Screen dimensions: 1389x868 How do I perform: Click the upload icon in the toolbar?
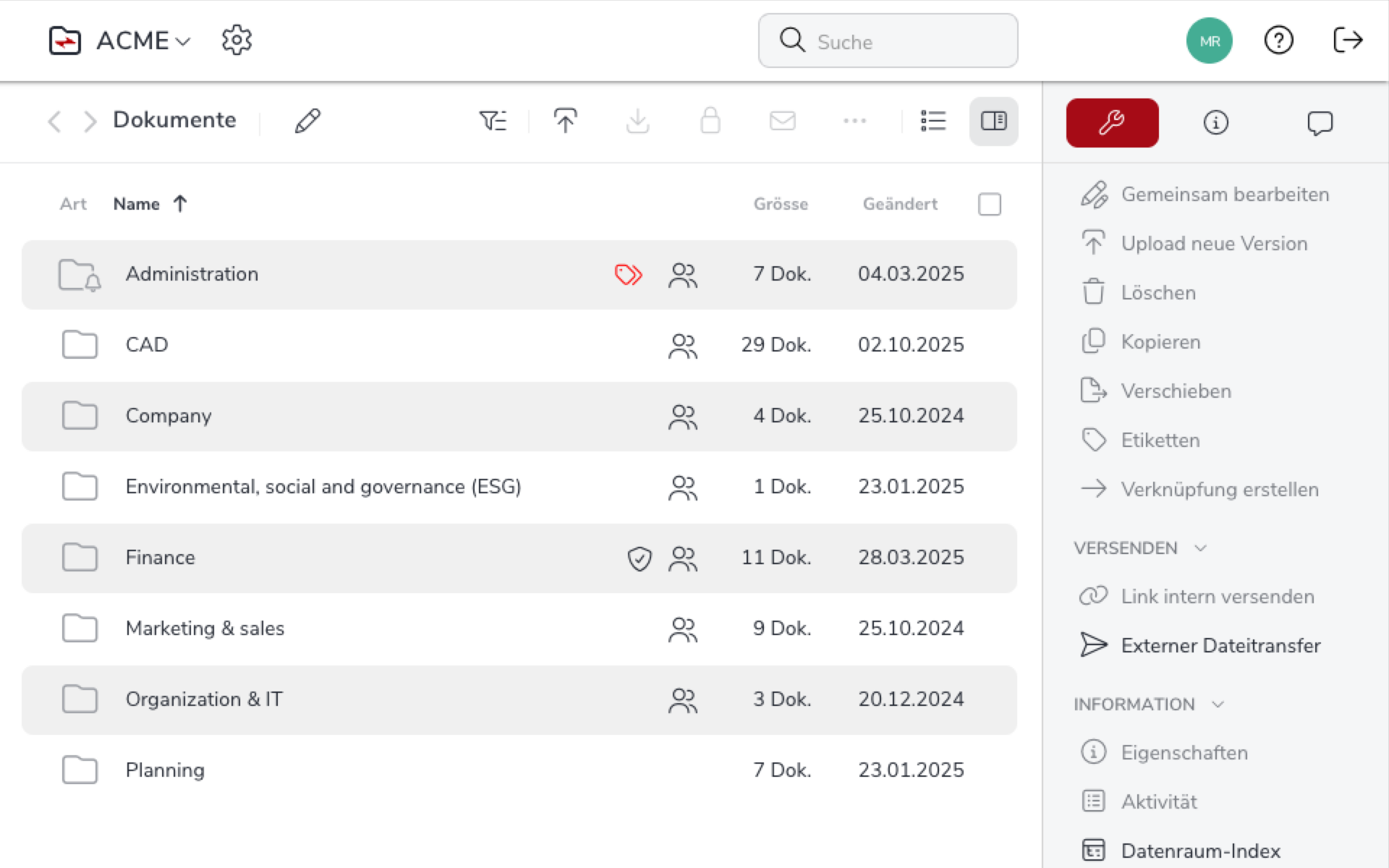565,121
